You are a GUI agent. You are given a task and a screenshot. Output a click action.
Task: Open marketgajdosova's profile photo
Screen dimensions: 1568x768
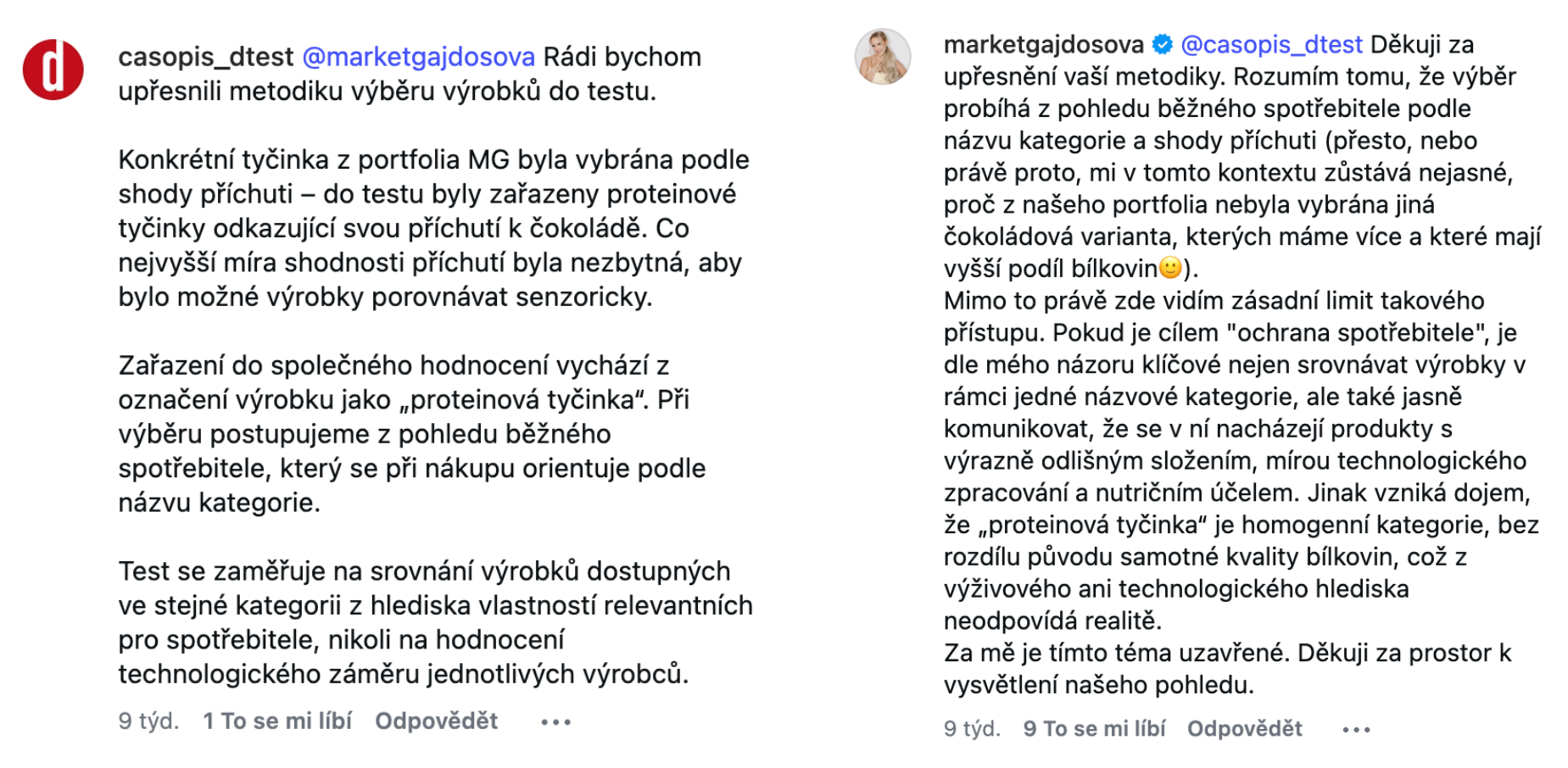(882, 57)
